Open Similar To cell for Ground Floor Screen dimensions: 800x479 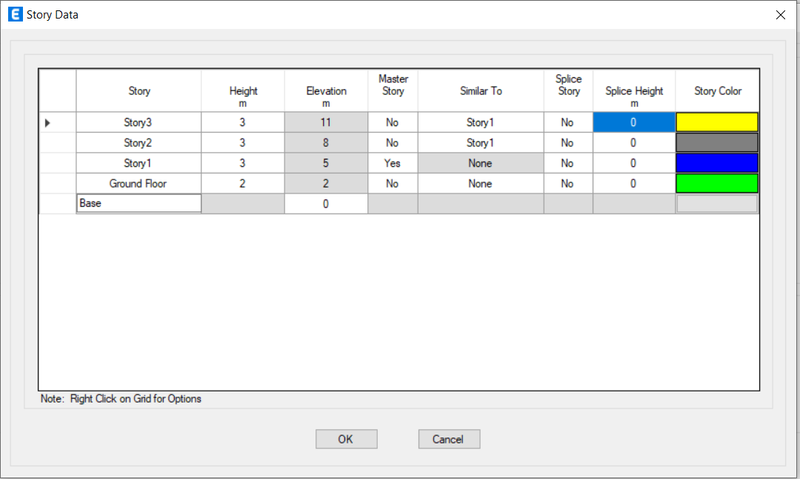tap(481, 184)
